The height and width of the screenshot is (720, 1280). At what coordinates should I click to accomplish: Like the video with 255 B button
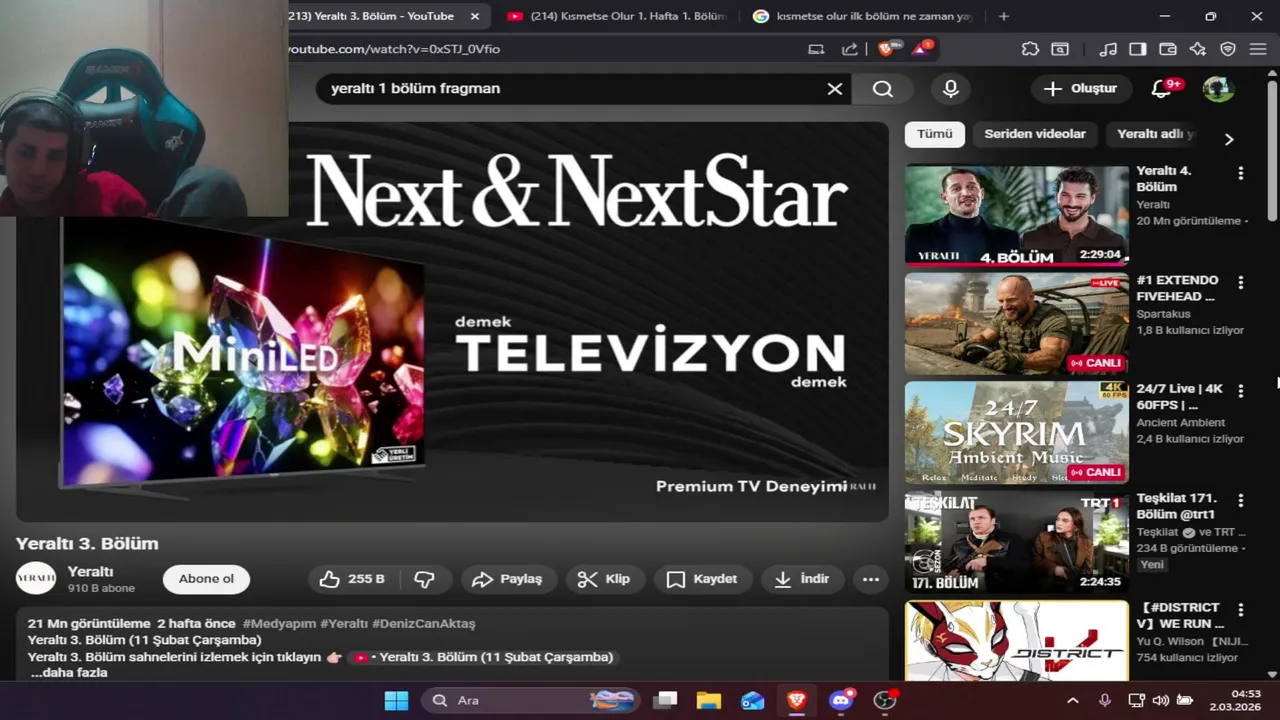click(x=354, y=579)
